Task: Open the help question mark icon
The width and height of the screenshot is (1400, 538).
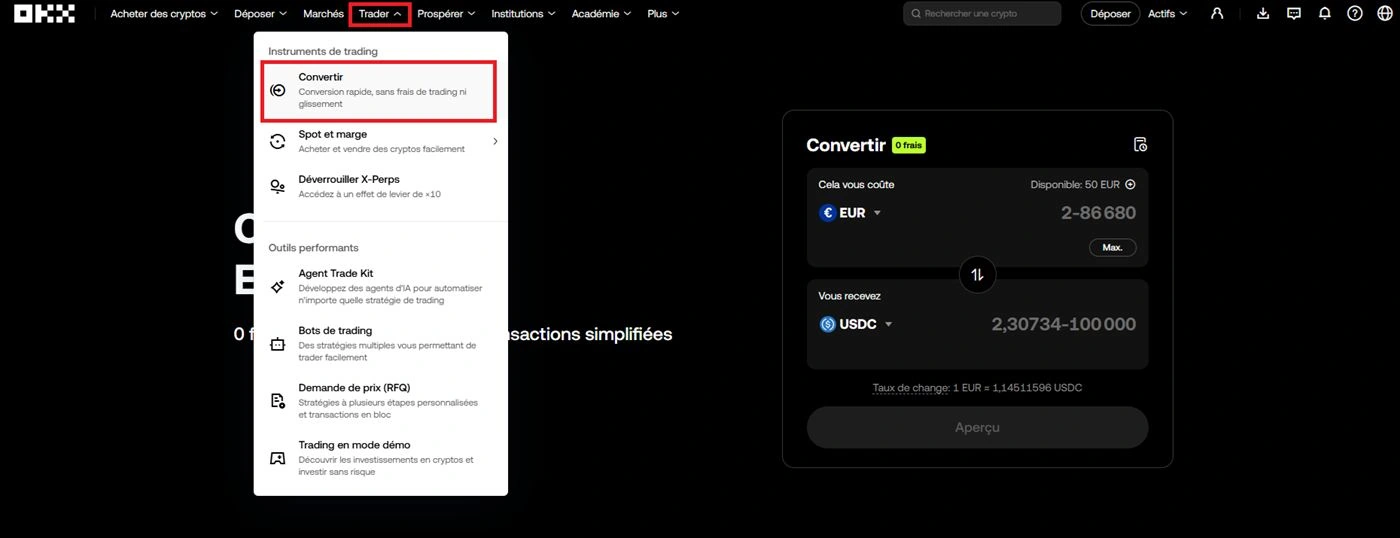Action: (x=1355, y=14)
